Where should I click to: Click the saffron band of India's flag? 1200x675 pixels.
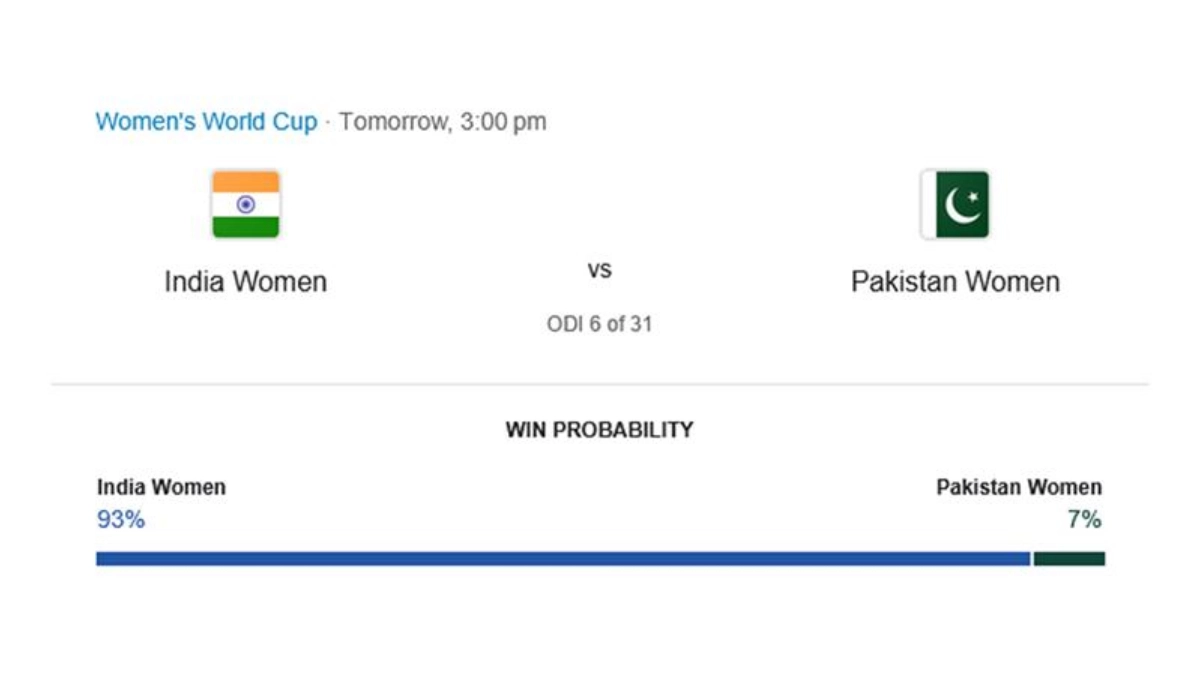coord(245,181)
